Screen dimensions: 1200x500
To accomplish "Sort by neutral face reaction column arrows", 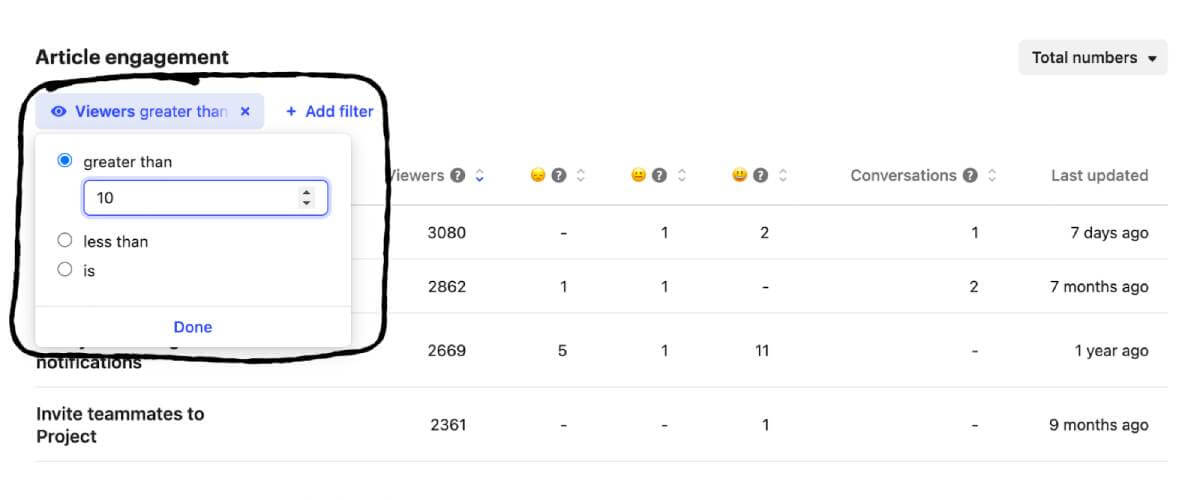I will point(682,176).
